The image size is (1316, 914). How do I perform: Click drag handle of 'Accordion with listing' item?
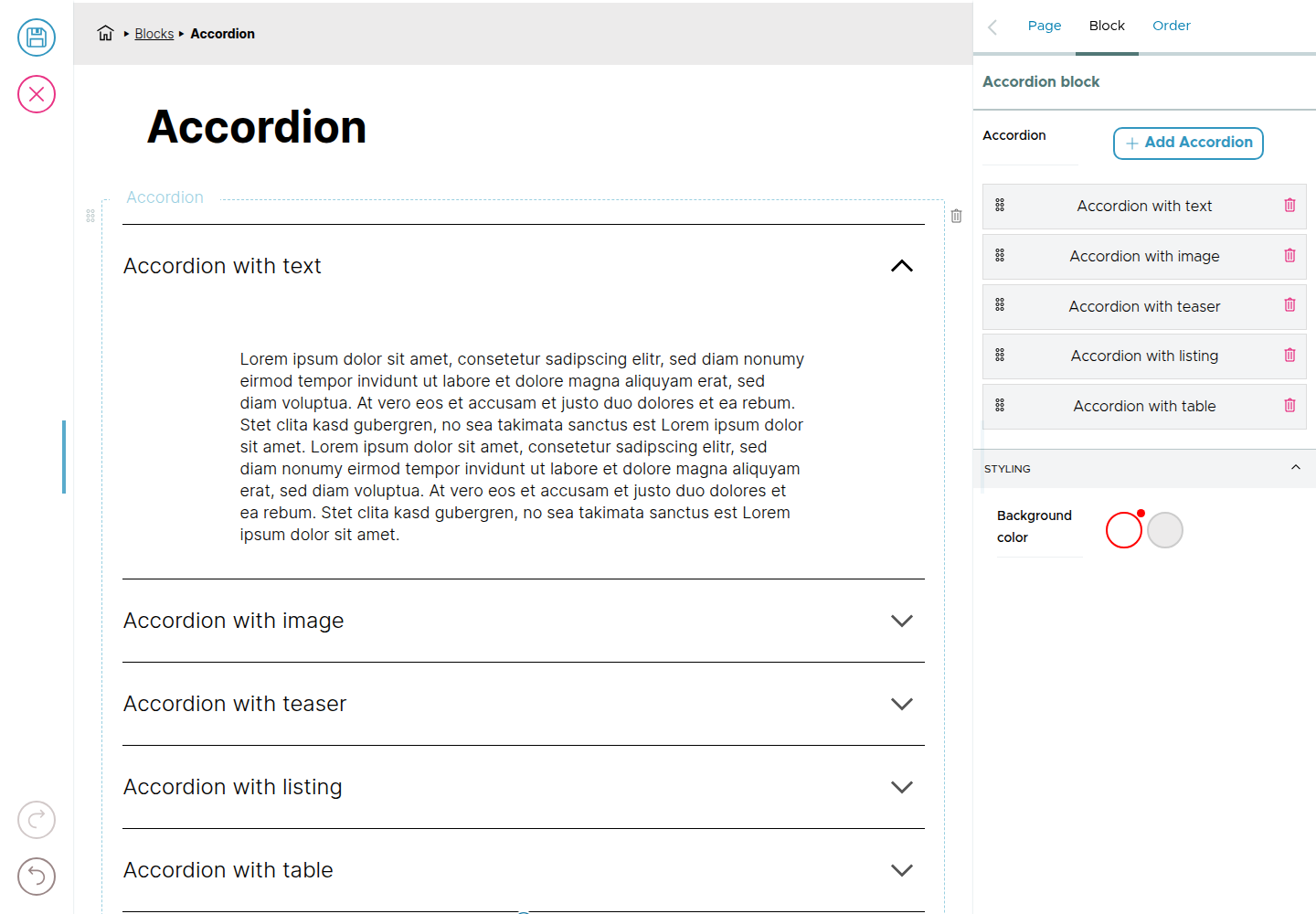pyautogui.click(x=1000, y=356)
